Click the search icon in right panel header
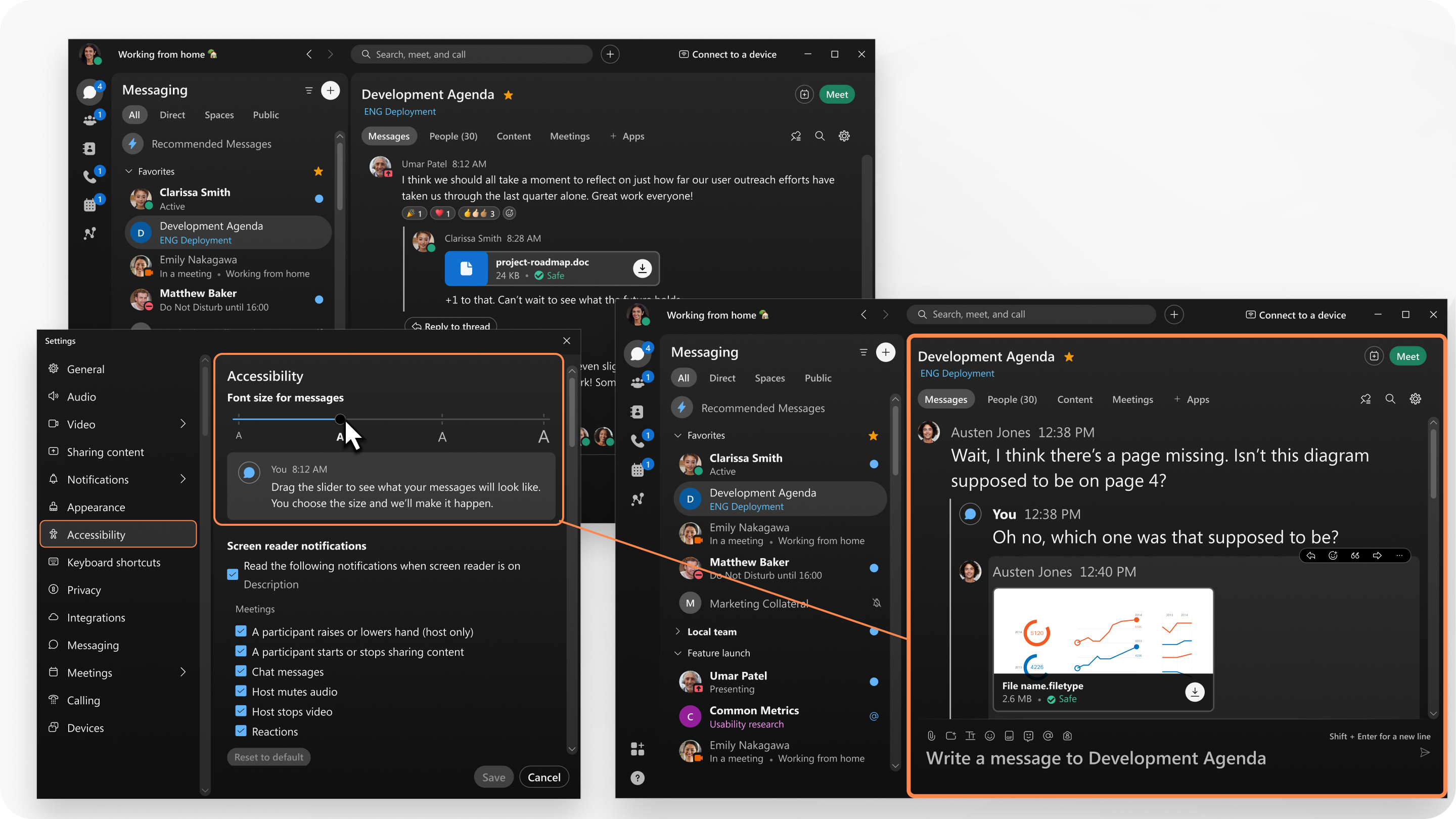 (1390, 399)
